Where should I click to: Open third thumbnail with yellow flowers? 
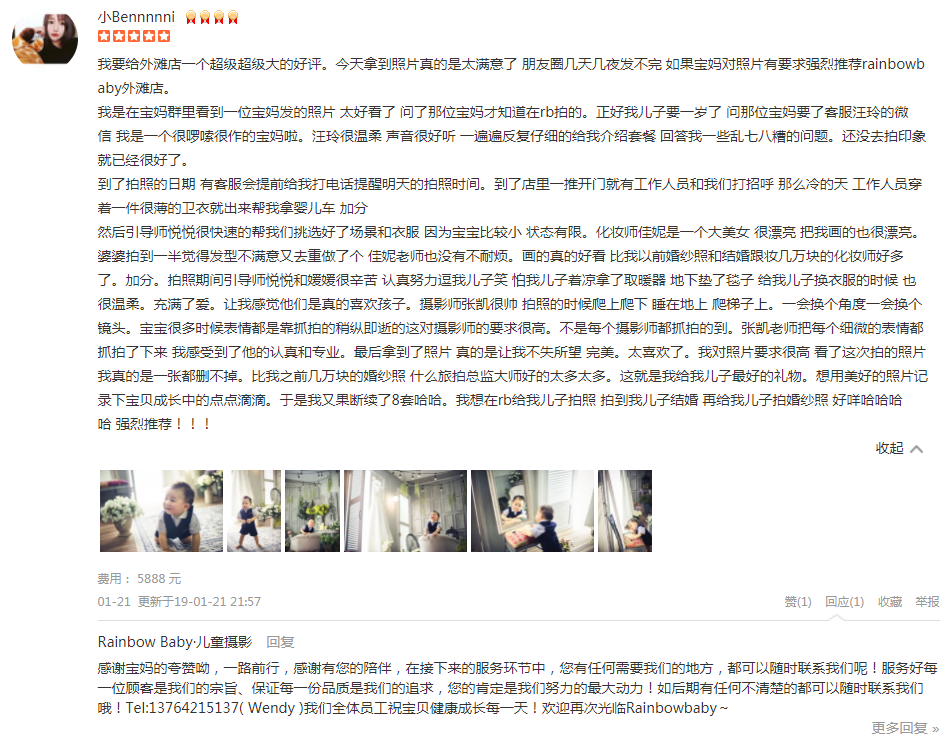313,511
